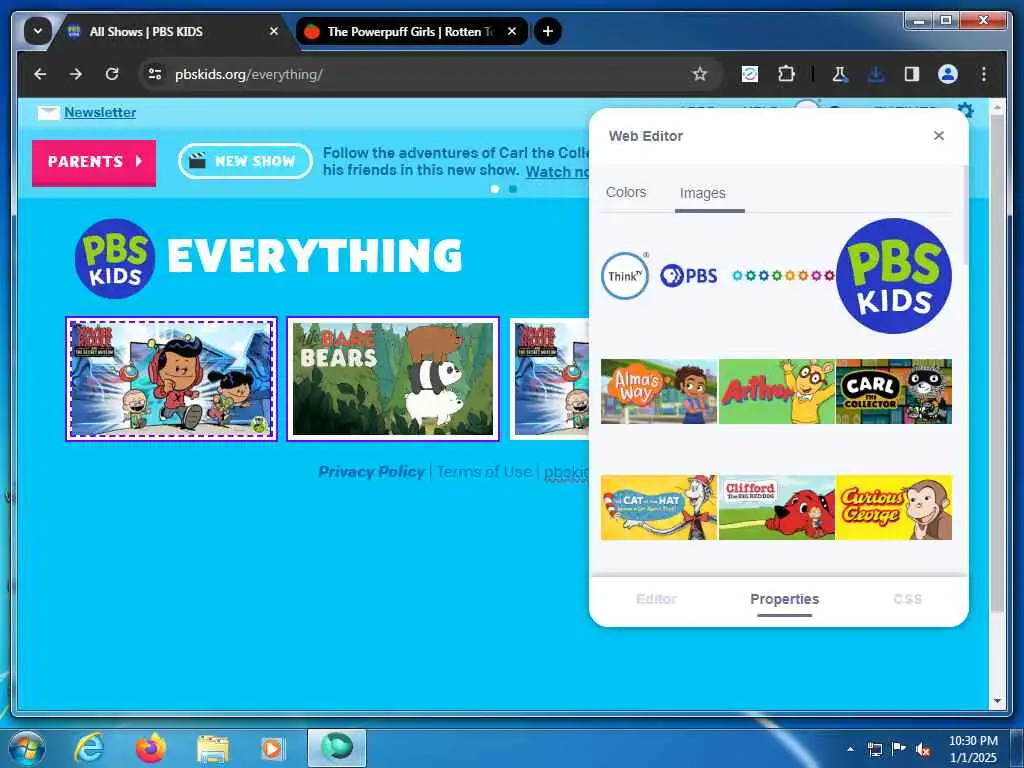Click the NEW SHOW button
1024x768 pixels.
pos(245,161)
